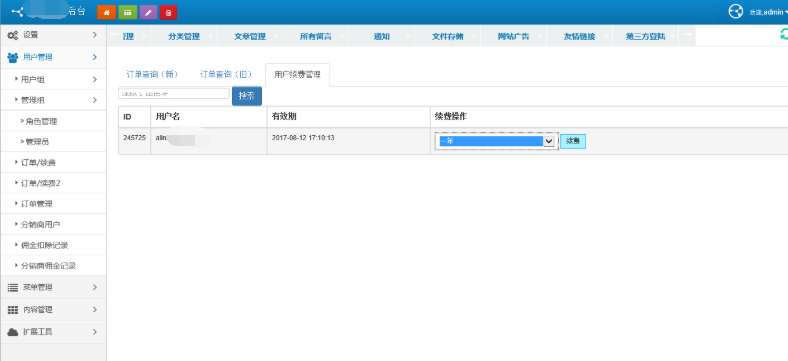Viewport: 788px width, 361px height.
Task: Click the users icon beside 用户管理
Action: pyautogui.click(x=13, y=58)
